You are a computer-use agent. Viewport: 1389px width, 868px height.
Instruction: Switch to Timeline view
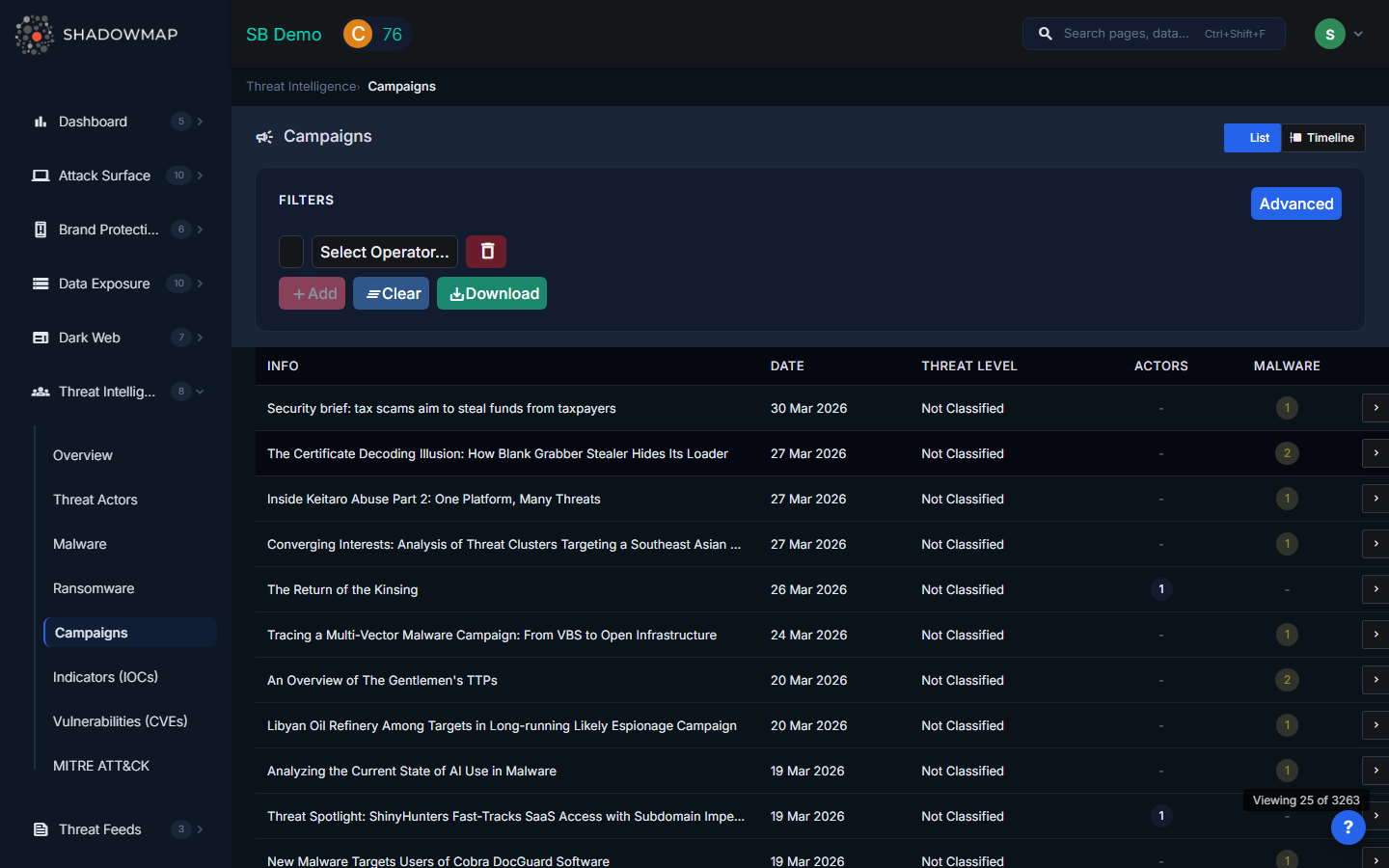(1322, 138)
